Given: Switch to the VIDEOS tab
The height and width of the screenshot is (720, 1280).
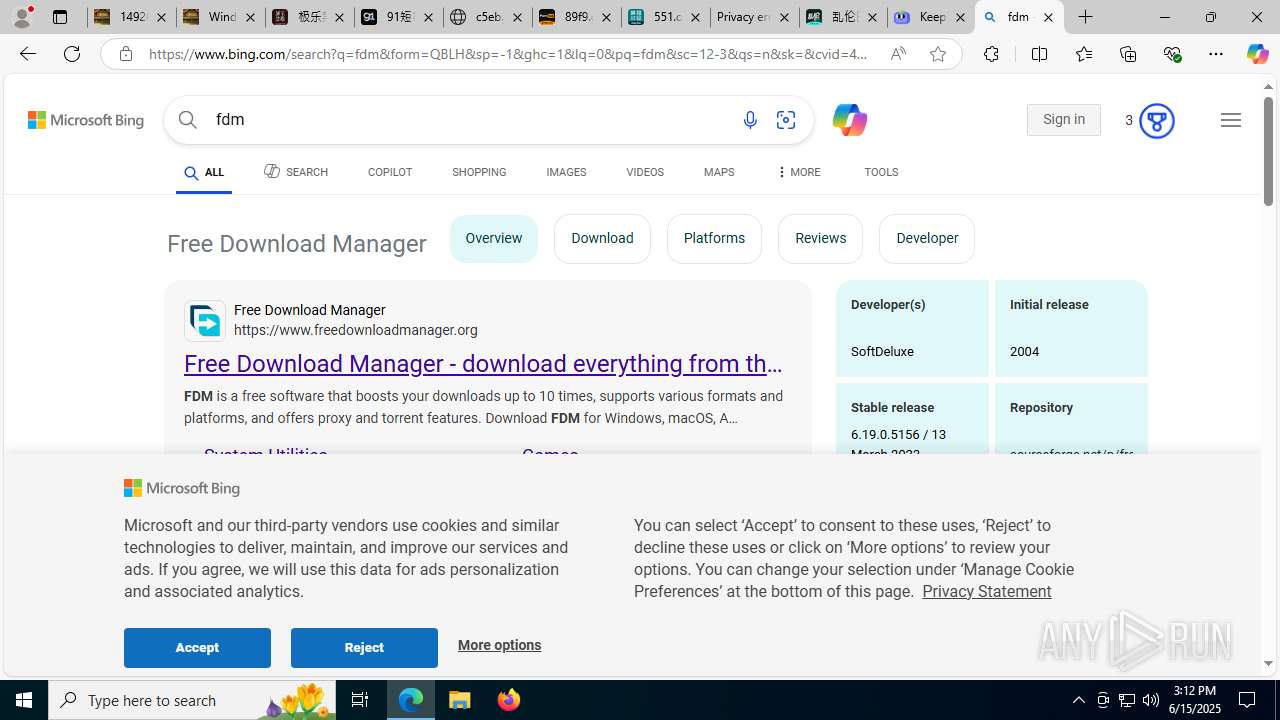Looking at the screenshot, I should (x=645, y=172).
